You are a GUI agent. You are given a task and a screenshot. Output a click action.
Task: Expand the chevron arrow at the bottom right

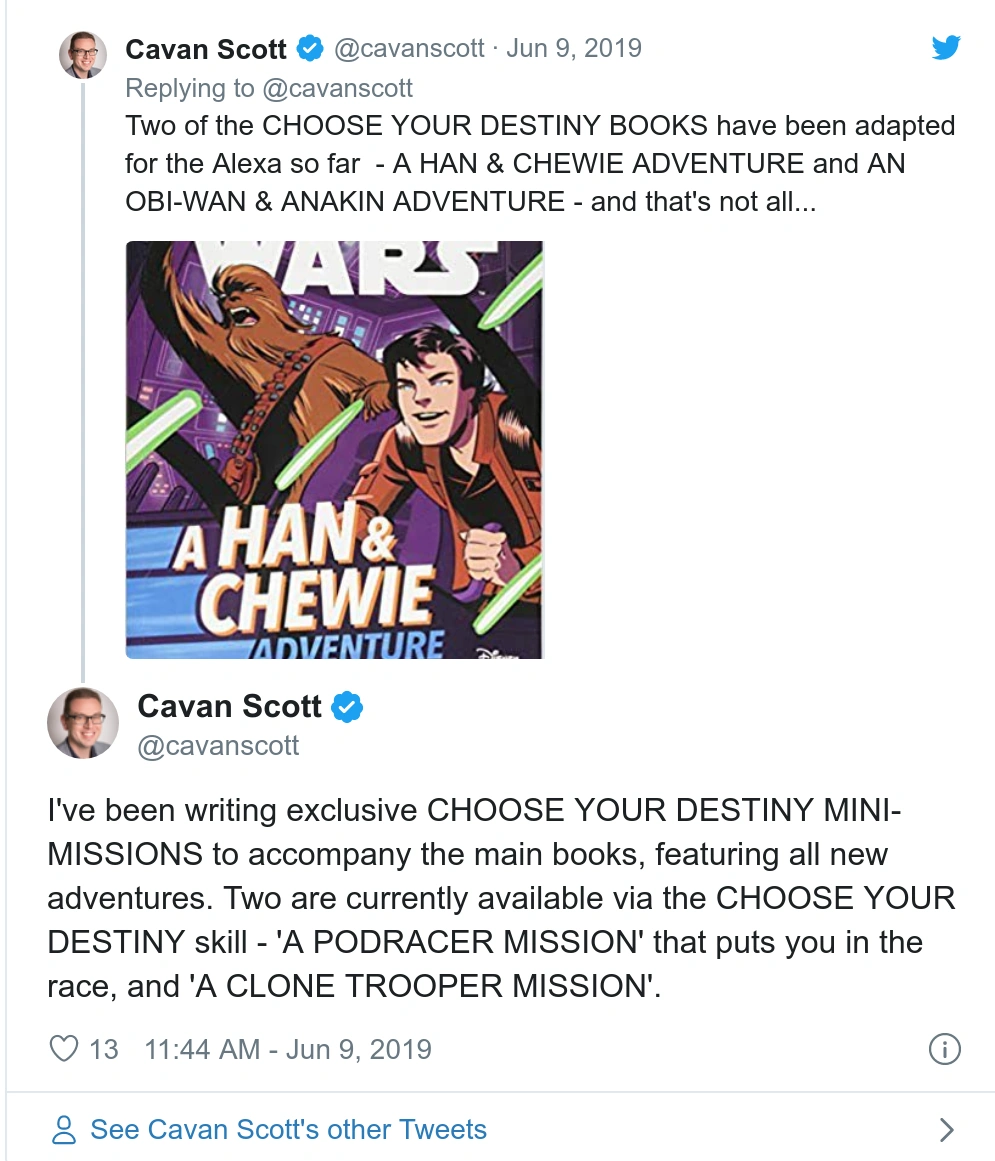click(945, 1130)
